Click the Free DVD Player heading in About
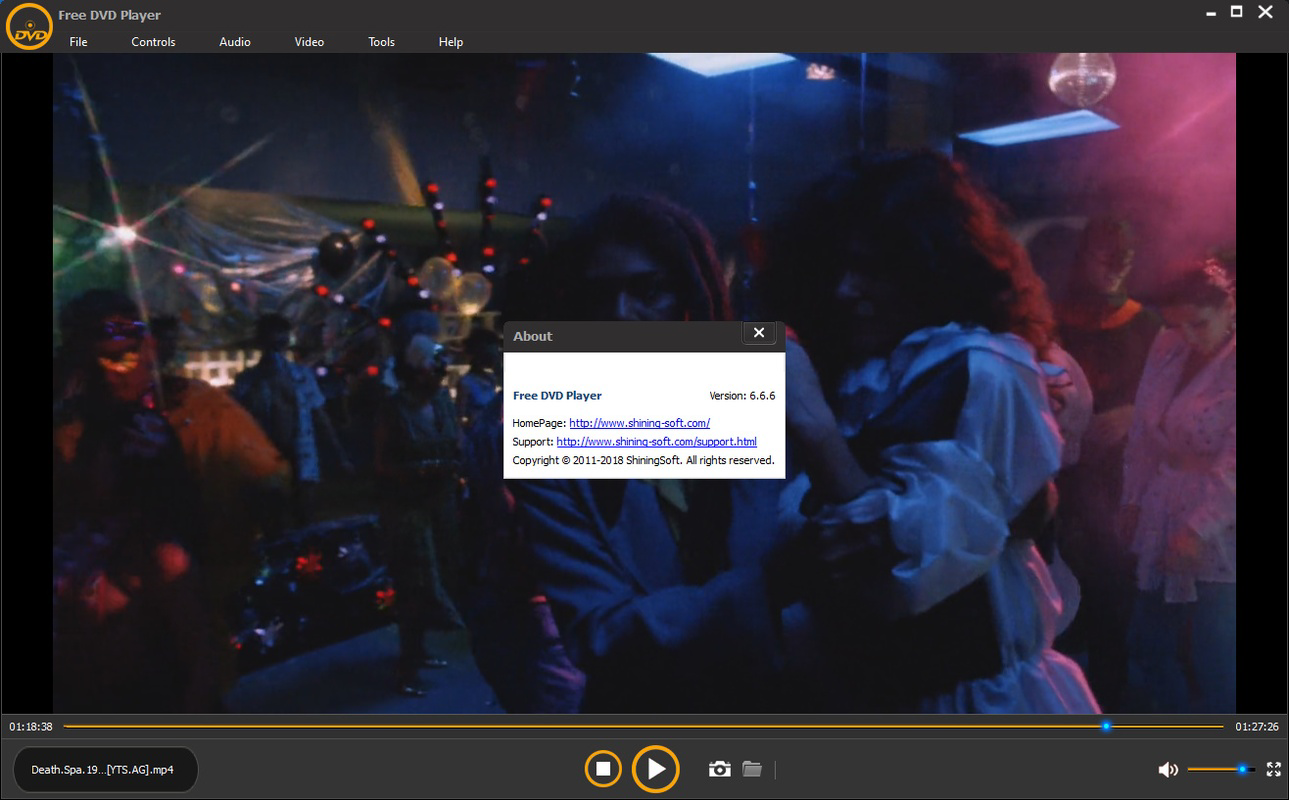The height and width of the screenshot is (800, 1289). click(557, 396)
